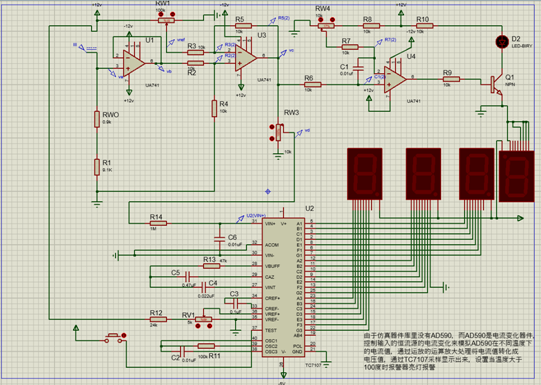Click the blue origin marker on canvas
The width and height of the screenshot is (541, 385).
tap(268, 191)
